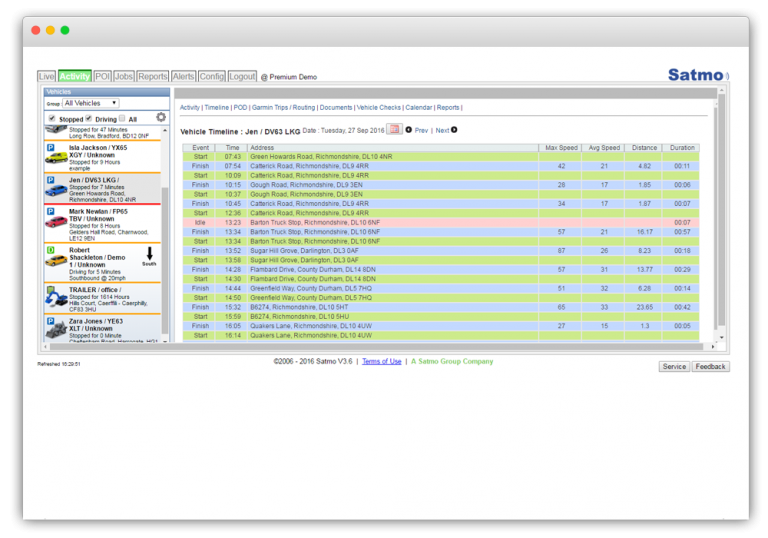The height and width of the screenshot is (538, 768).
Task: Open the Calendar sub-menu link
Action: click(x=418, y=107)
